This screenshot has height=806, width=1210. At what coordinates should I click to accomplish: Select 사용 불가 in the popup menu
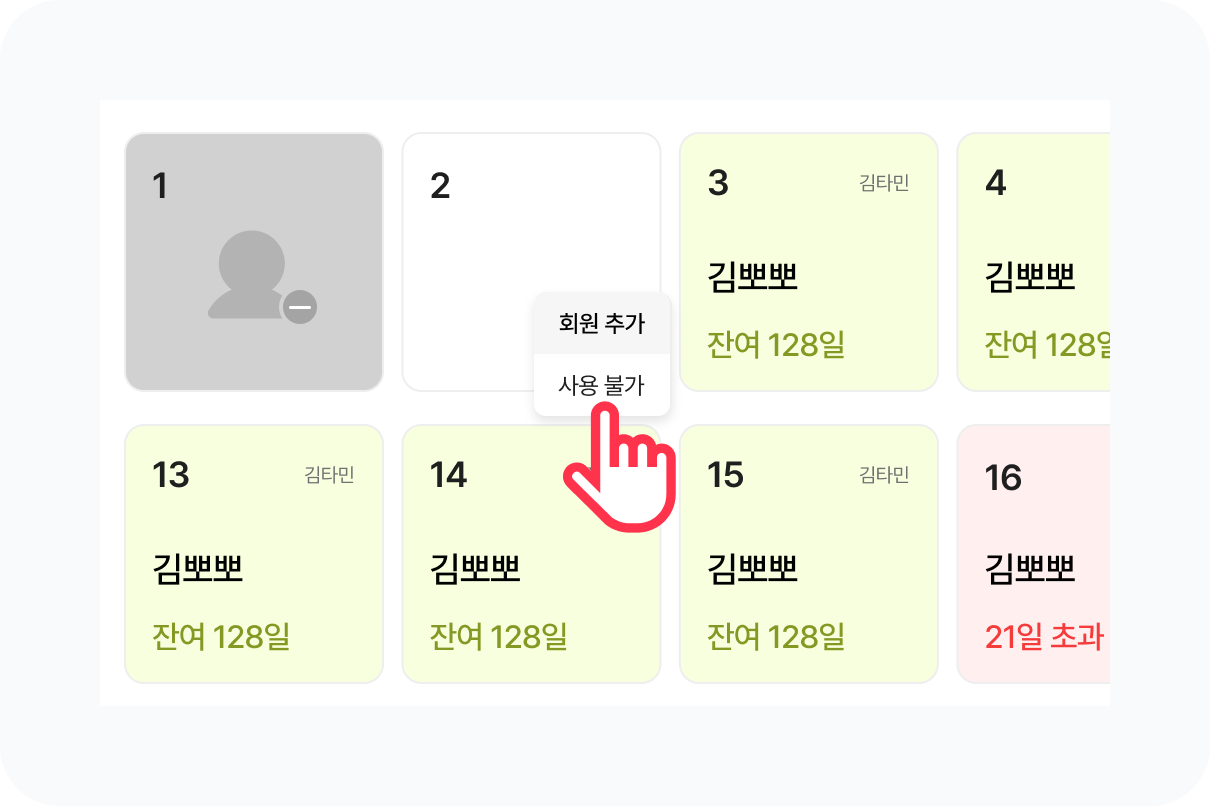click(x=601, y=385)
